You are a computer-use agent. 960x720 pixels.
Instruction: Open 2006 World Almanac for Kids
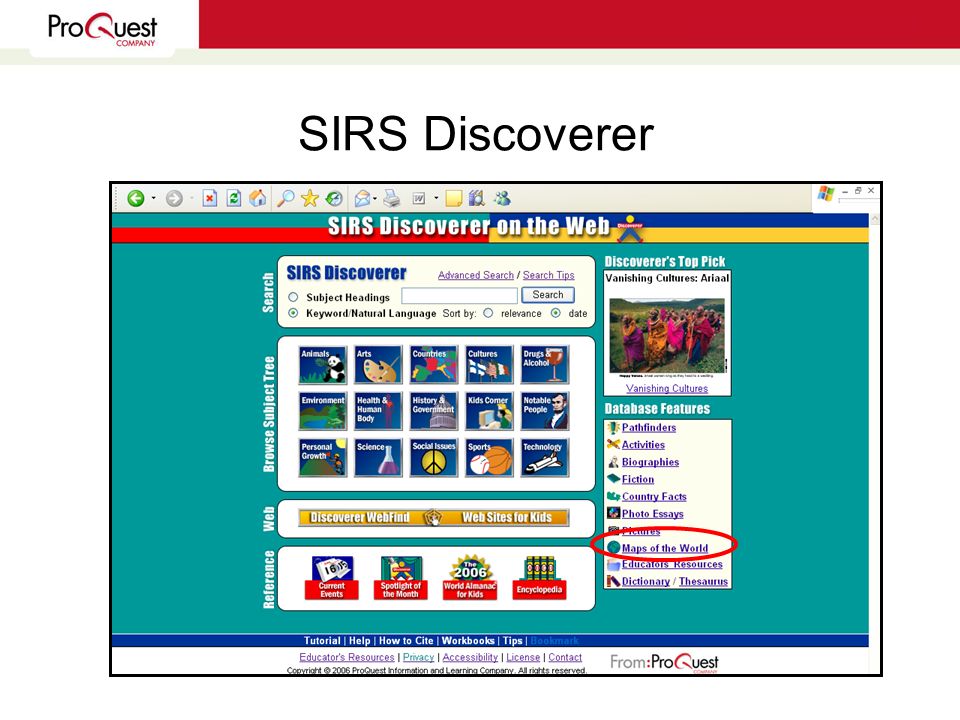tap(470, 577)
